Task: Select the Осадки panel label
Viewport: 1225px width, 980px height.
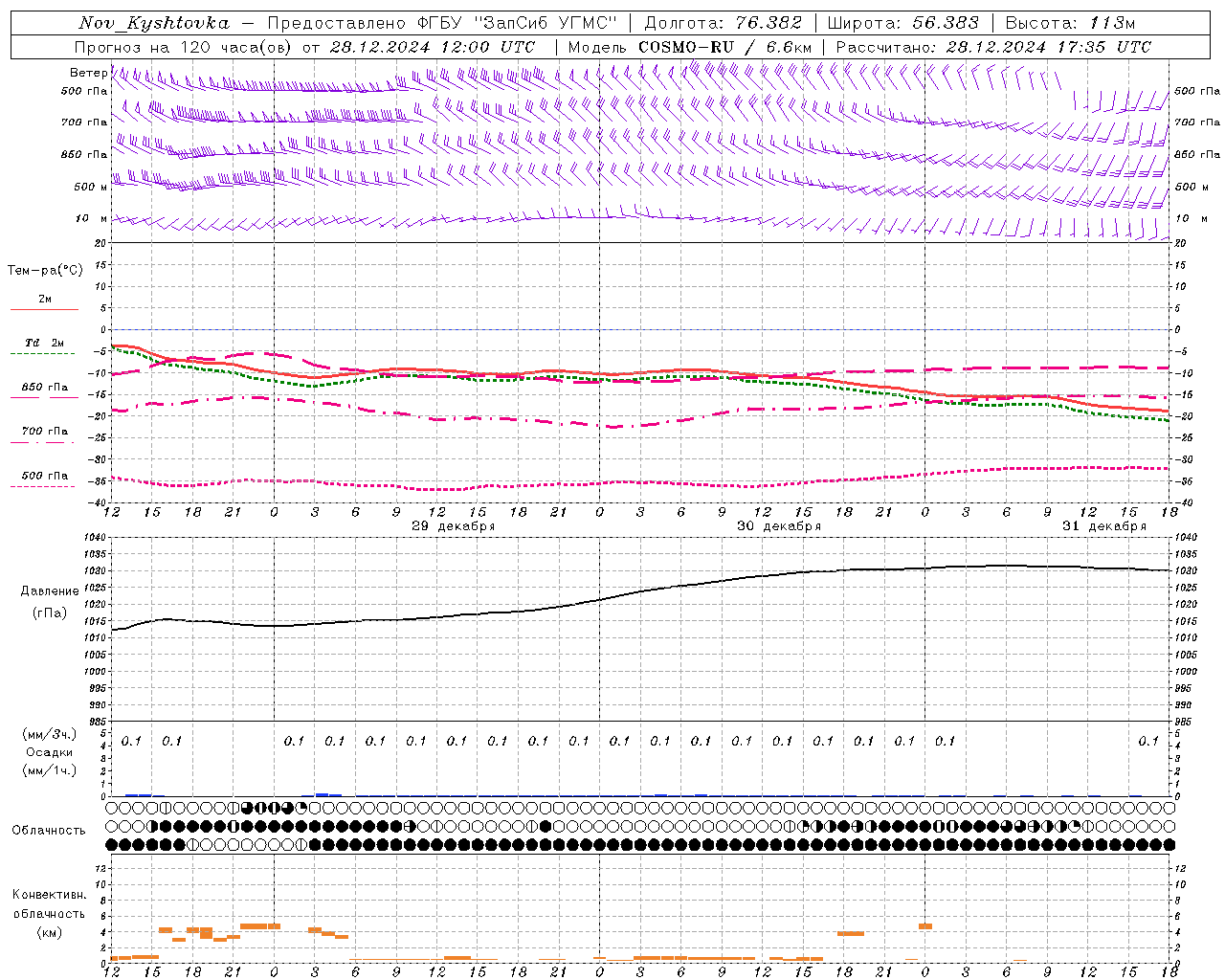Action: pos(50,752)
